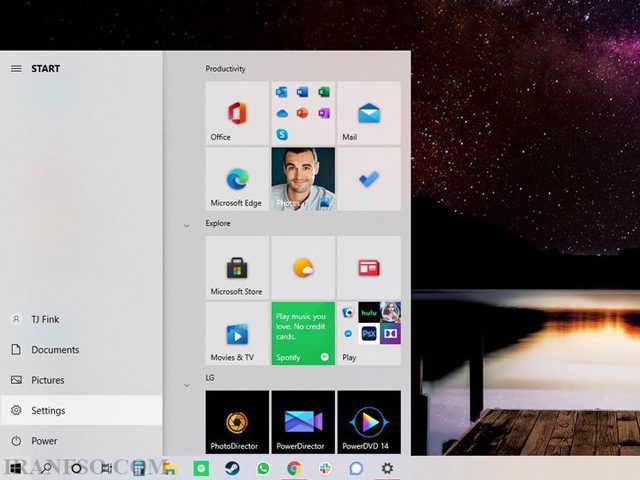Open Power options in Start

81,441
